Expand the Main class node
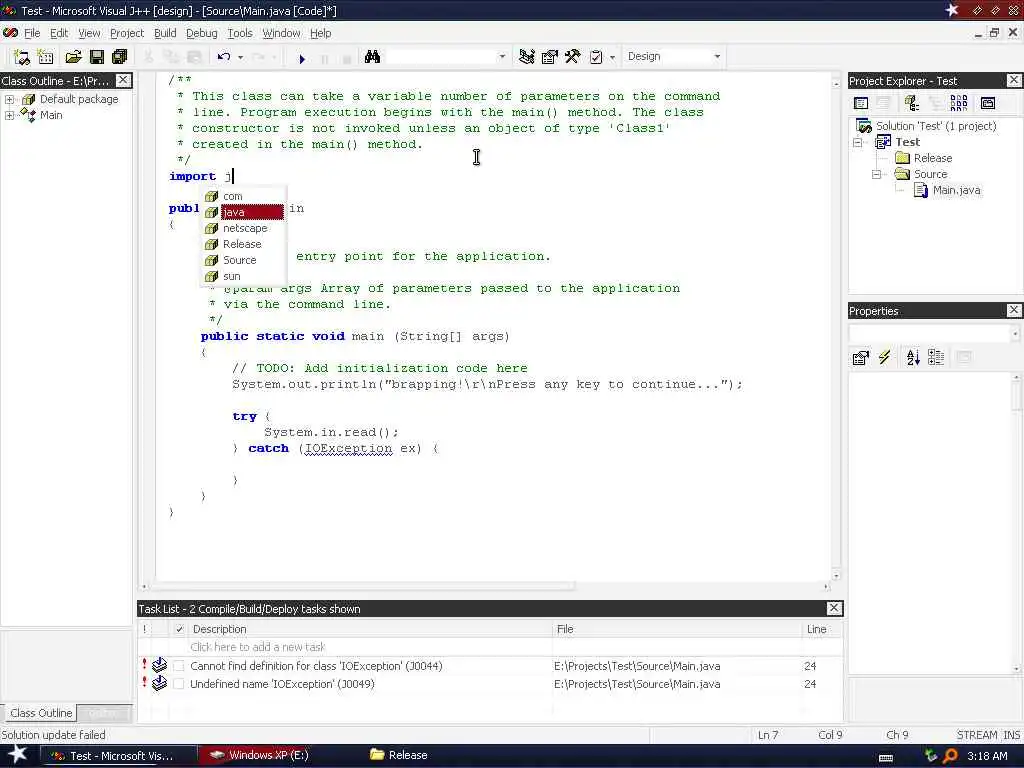Image resolution: width=1024 pixels, height=768 pixels. [x=9, y=115]
